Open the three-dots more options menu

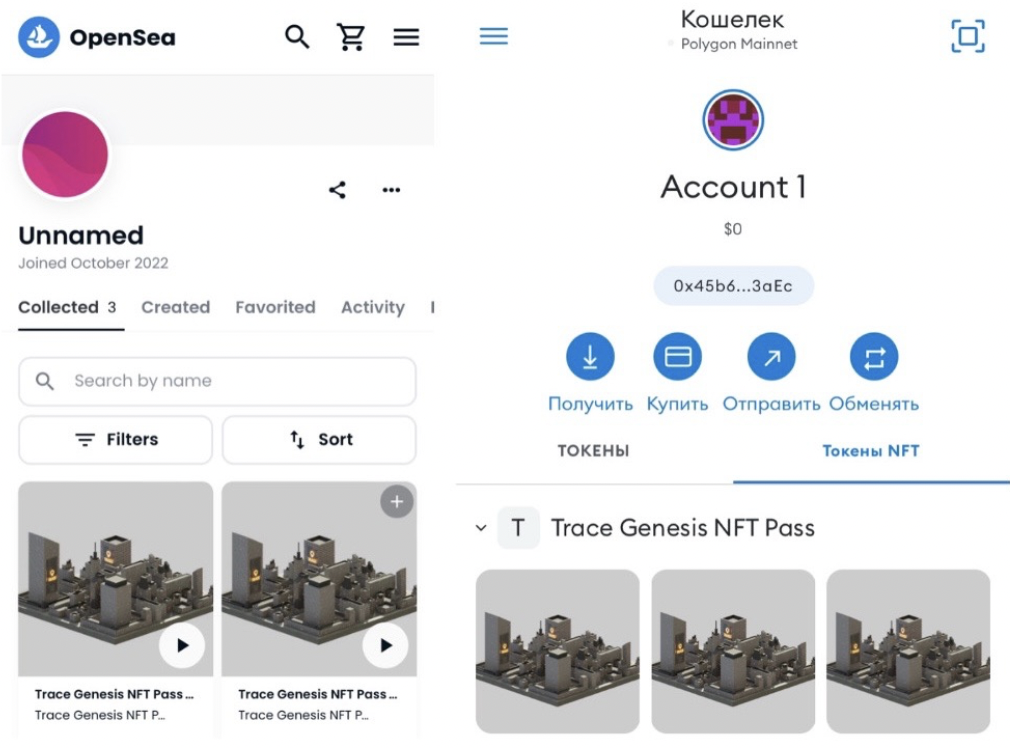[391, 190]
